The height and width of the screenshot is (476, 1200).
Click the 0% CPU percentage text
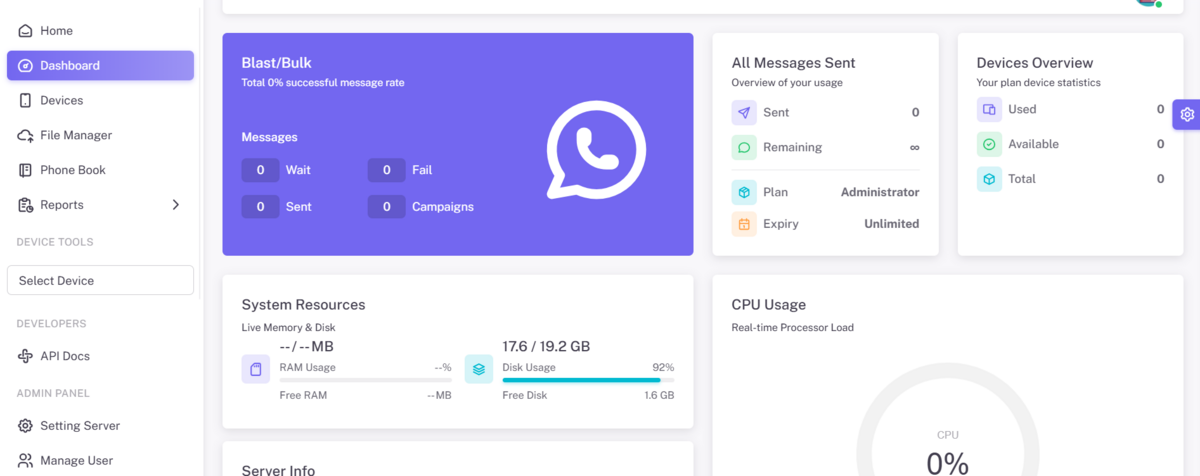pos(947,463)
